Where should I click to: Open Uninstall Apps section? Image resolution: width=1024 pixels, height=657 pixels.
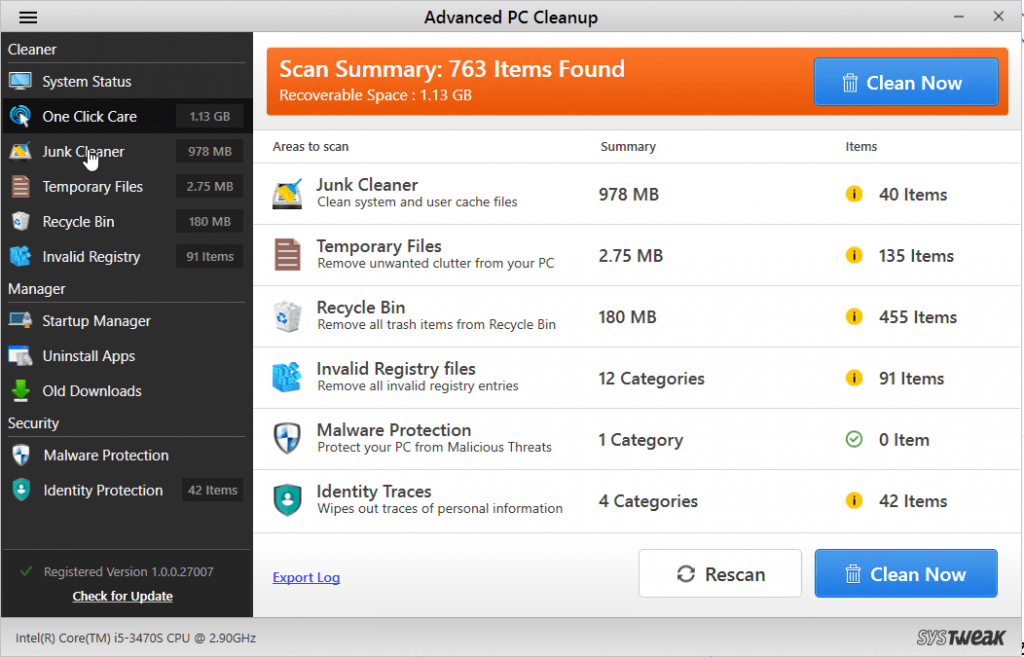(x=127, y=356)
